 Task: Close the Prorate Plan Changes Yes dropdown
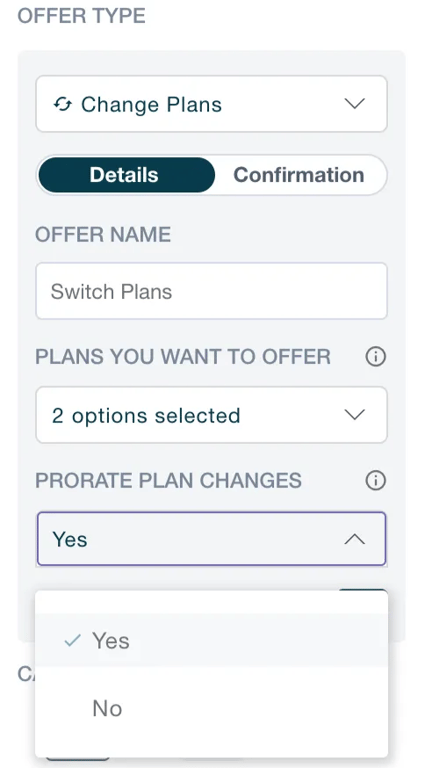212,539
